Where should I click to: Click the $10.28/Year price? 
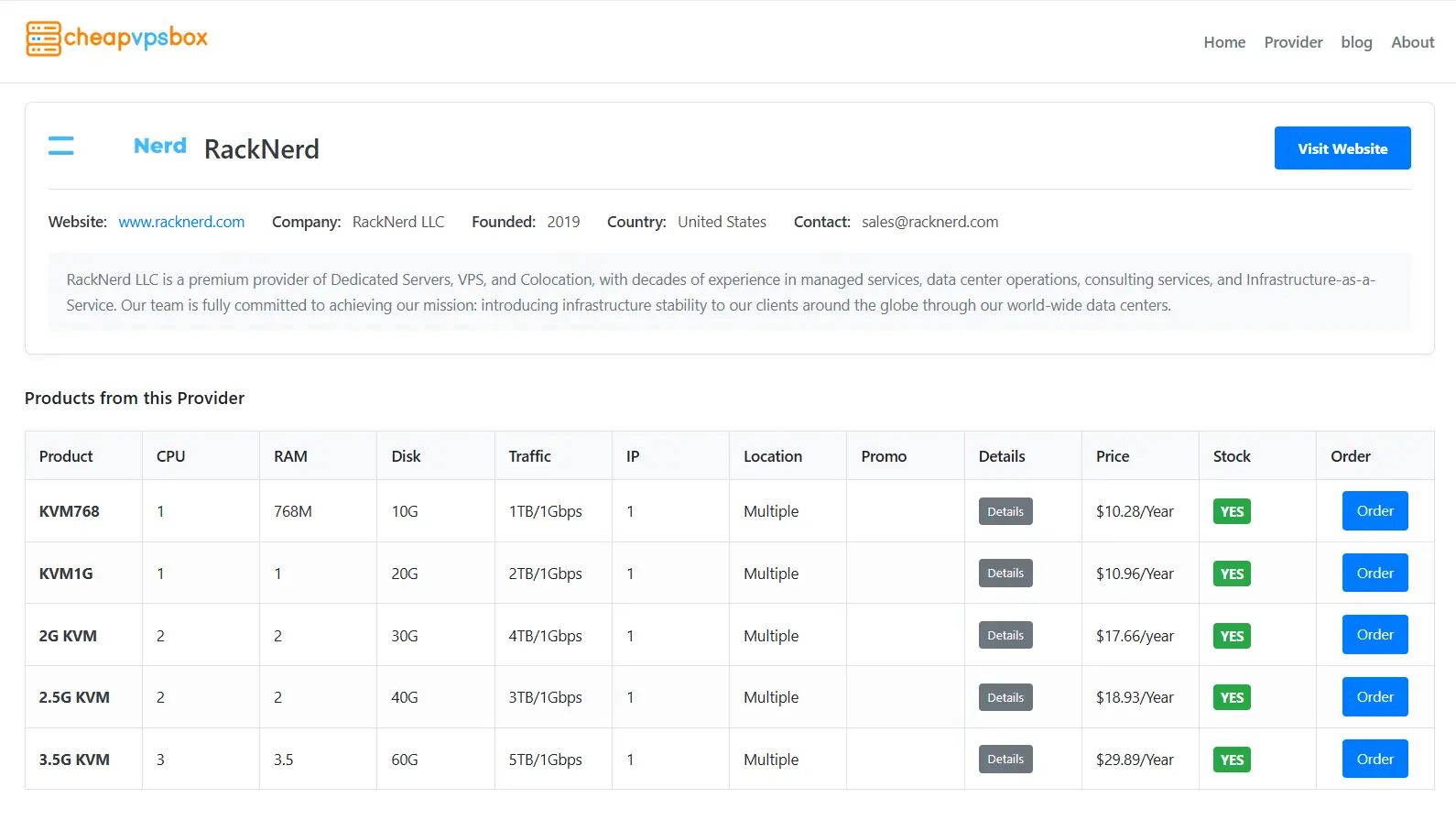click(1135, 511)
